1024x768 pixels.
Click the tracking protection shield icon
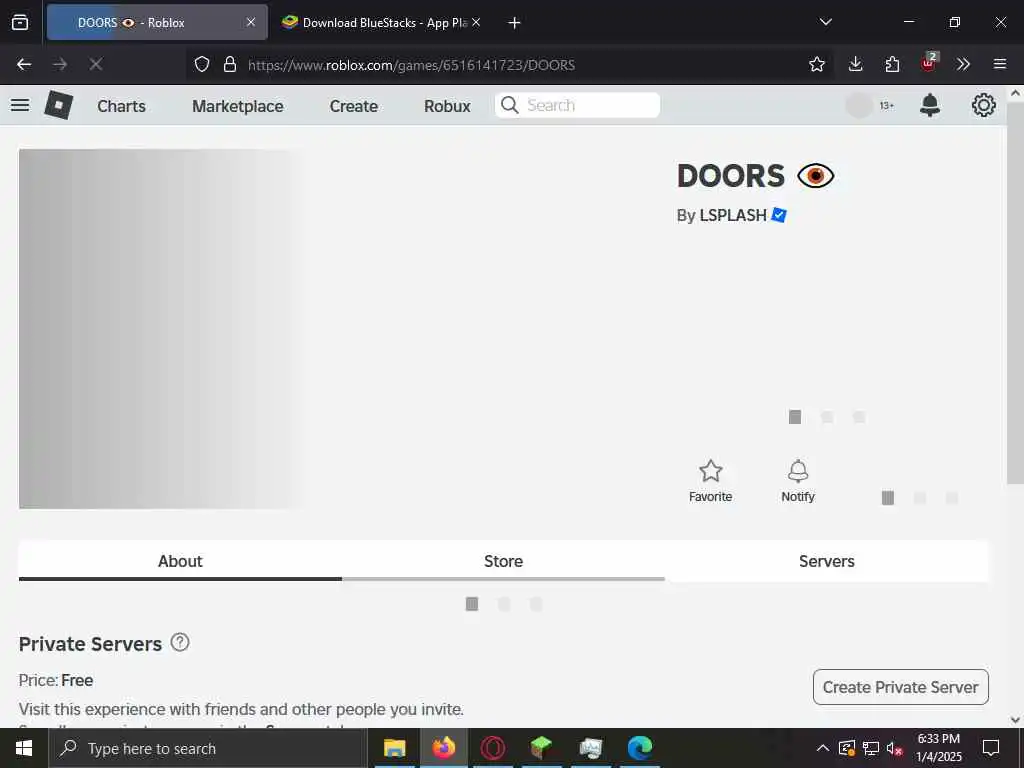(x=202, y=64)
